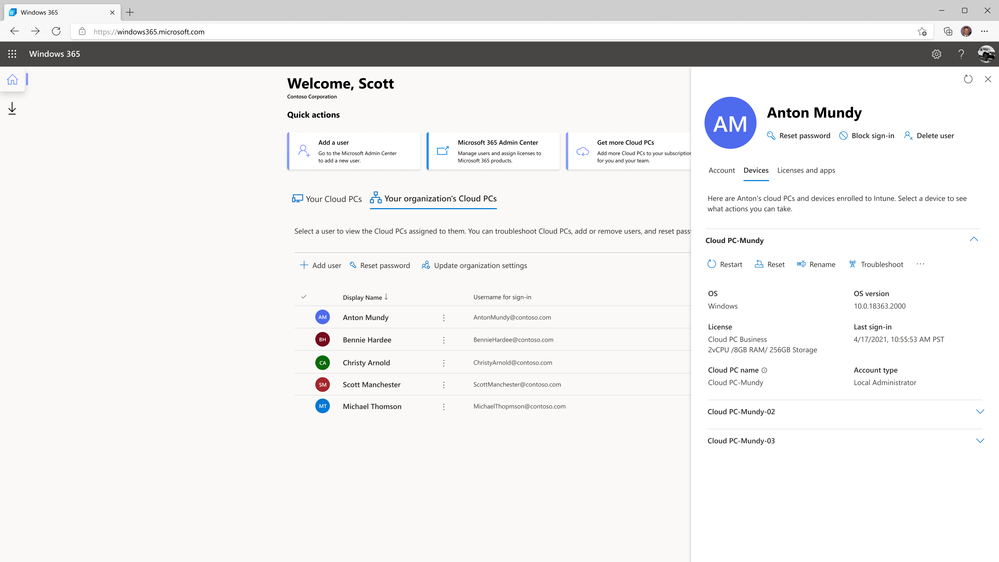Expand the Cloud PC-Mundy-02 section
This screenshot has height=562, width=999.
[980, 412]
